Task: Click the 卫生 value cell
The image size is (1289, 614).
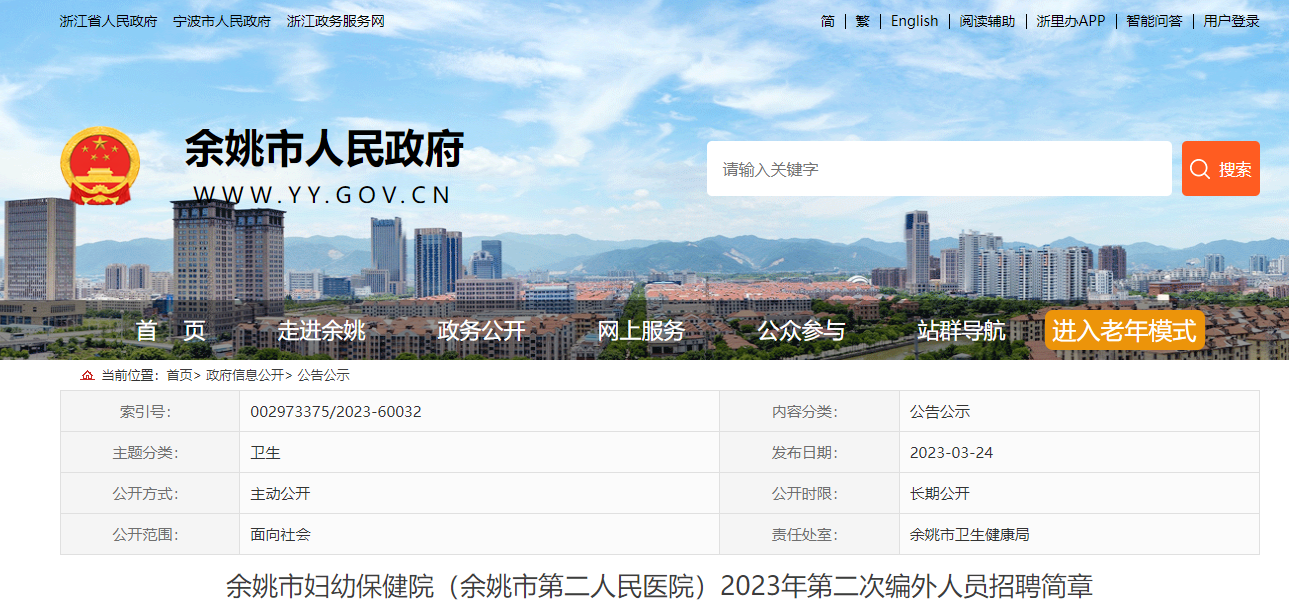Action: coord(480,452)
